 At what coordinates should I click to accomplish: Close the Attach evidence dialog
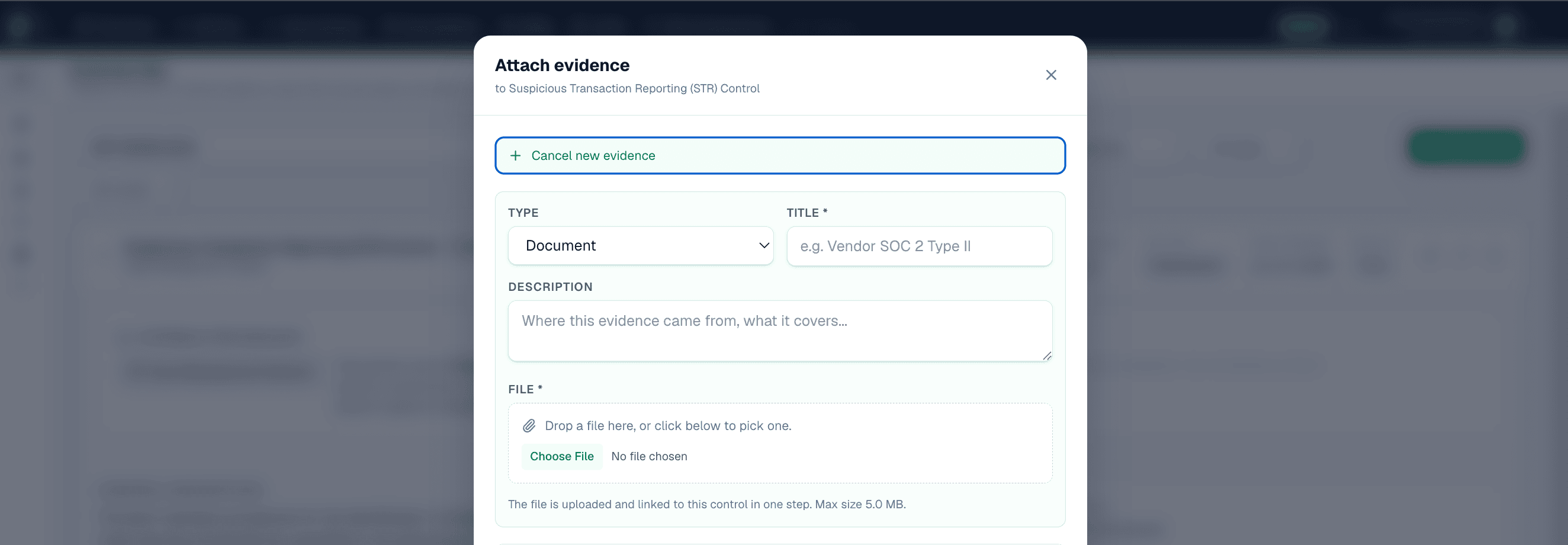click(1050, 75)
